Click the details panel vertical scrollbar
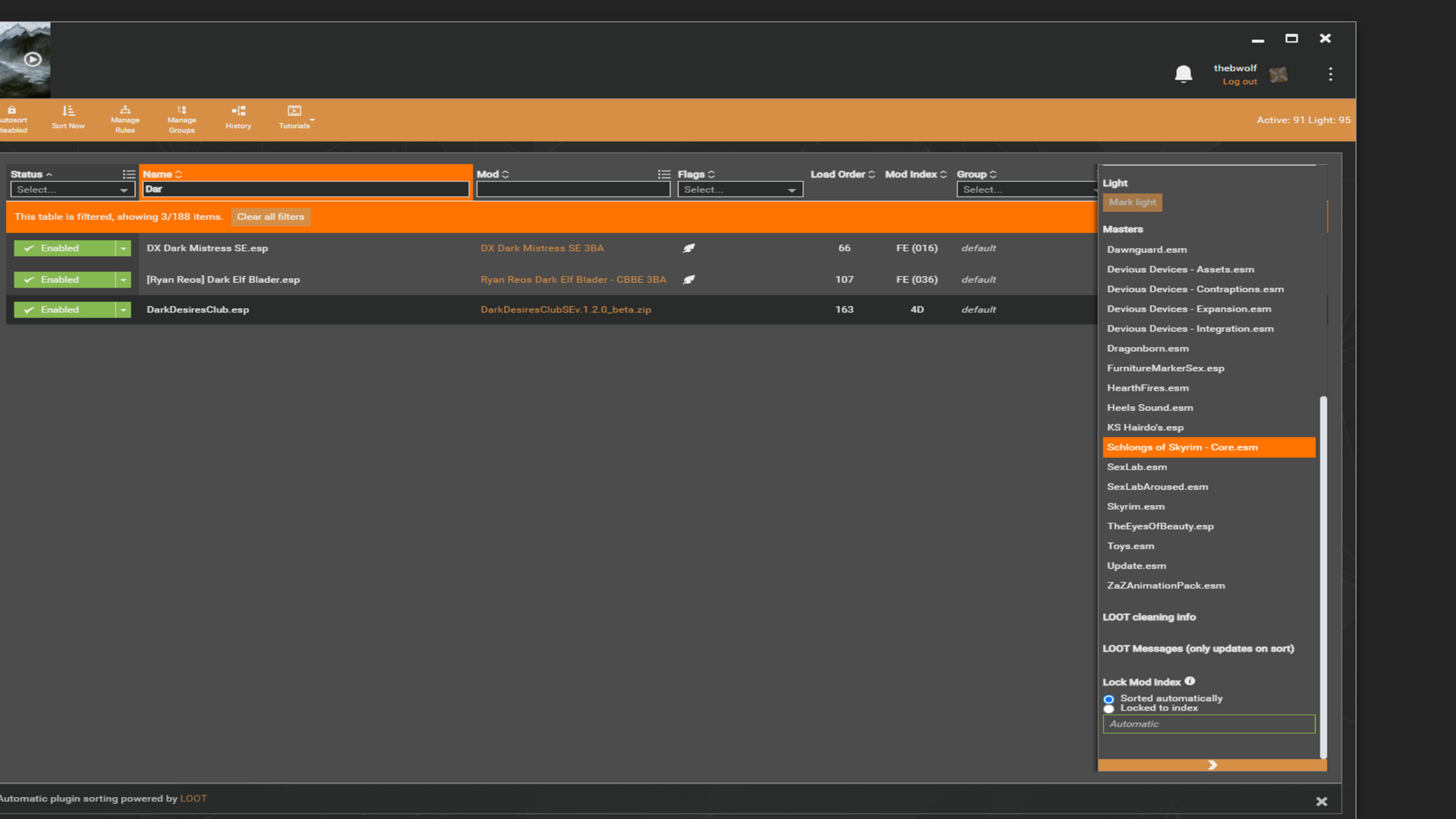This screenshot has height=819, width=1456. (1323, 576)
